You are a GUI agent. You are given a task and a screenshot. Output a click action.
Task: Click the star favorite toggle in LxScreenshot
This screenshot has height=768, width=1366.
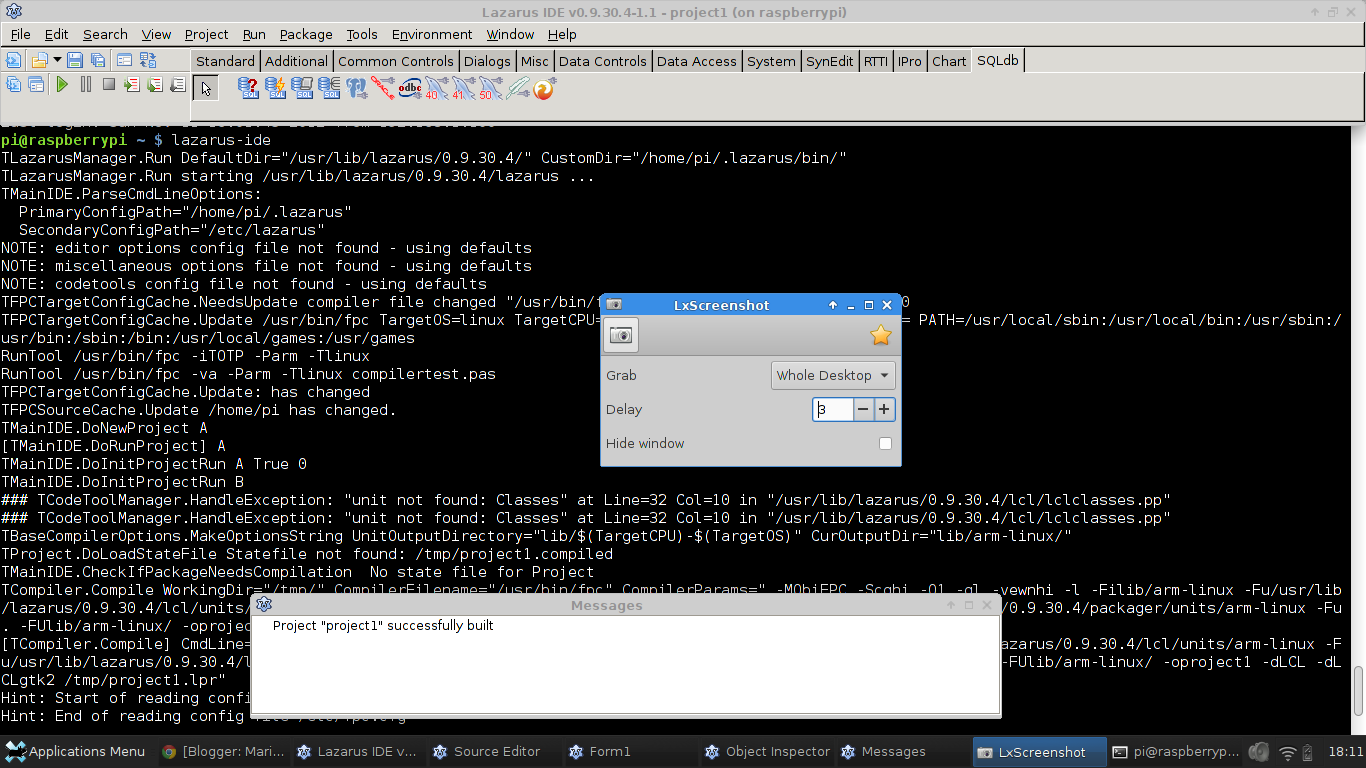click(880, 336)
